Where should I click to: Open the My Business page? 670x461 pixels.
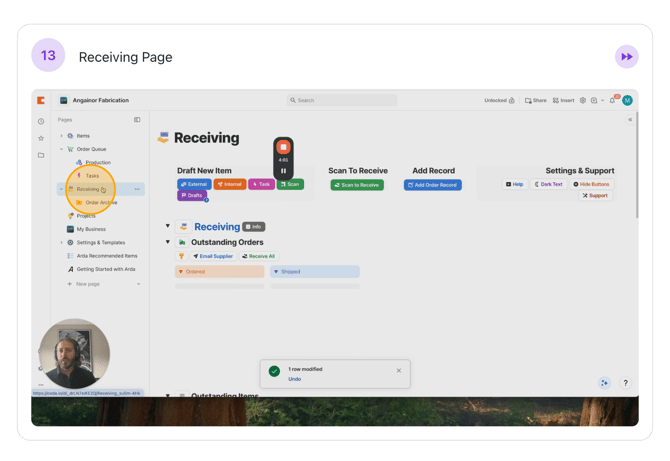[x=91, y=229]
